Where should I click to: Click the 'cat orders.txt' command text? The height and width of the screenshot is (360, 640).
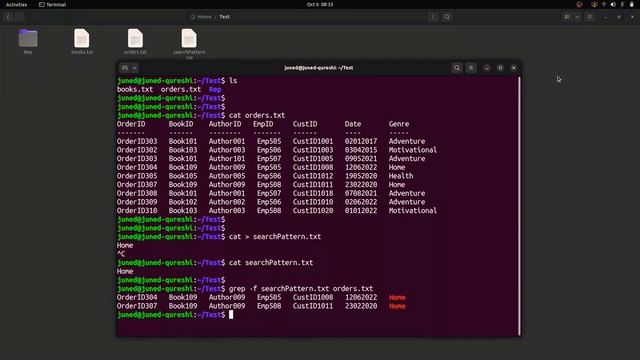point(257,116)
